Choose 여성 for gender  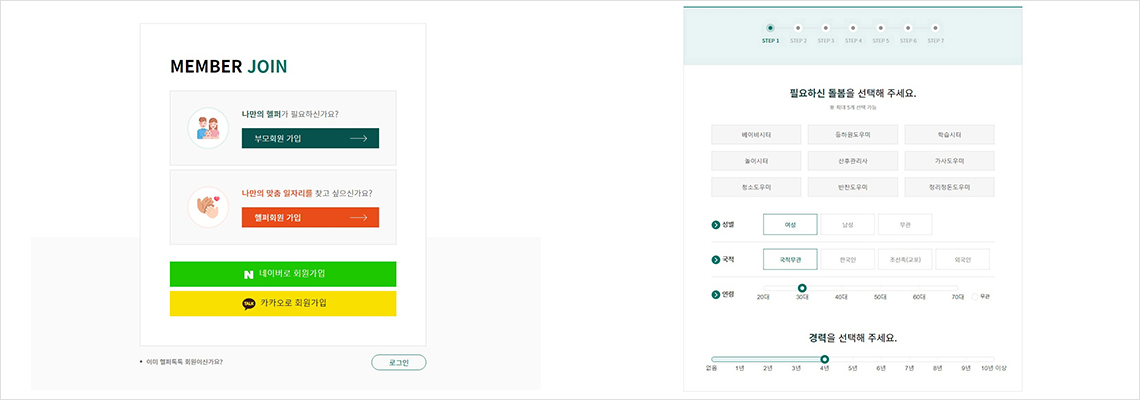click(x=790, y=225)
